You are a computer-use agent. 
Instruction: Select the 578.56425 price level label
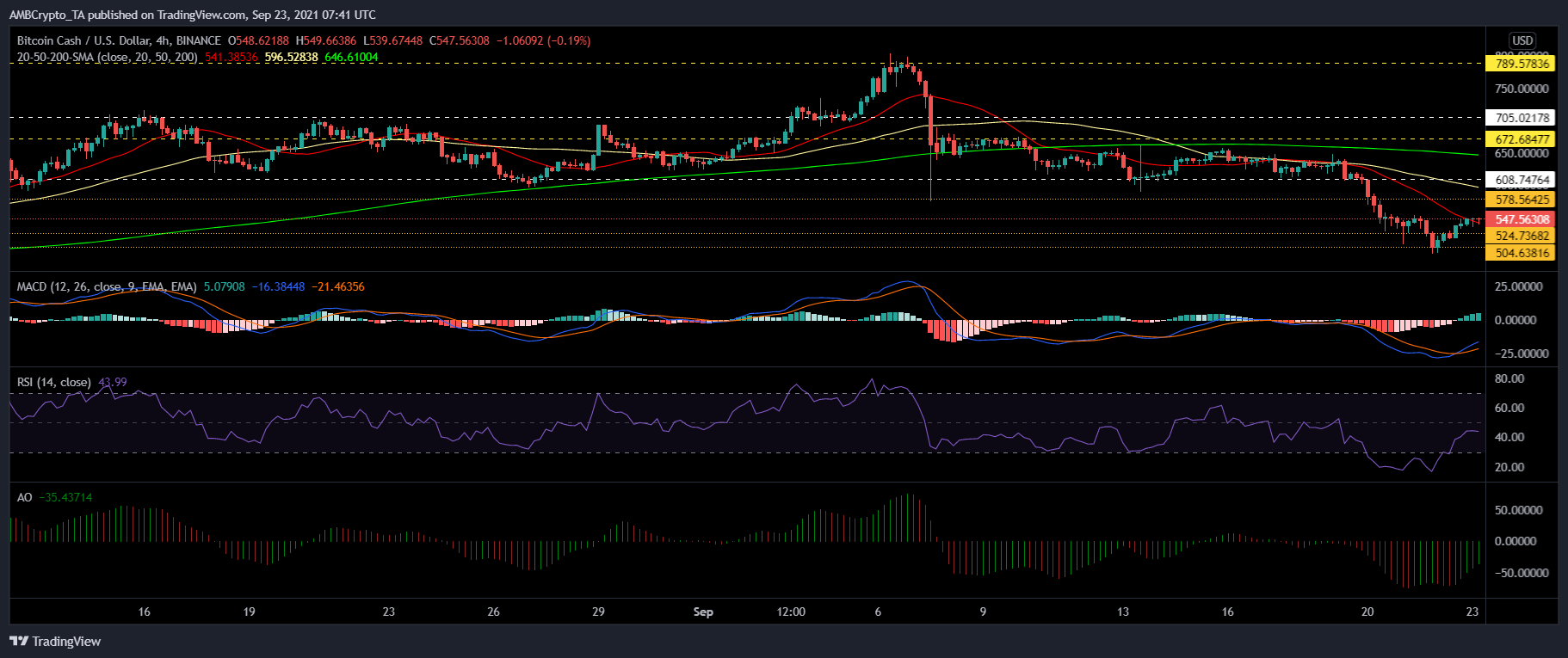pos(1521,200)
